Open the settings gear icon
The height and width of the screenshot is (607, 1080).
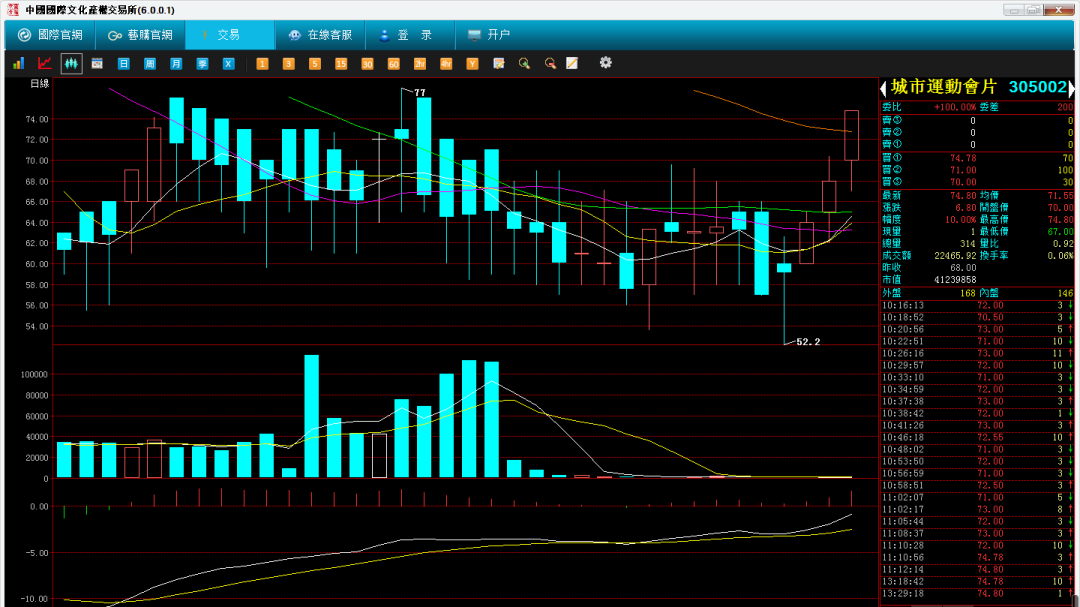coord(605,63)
